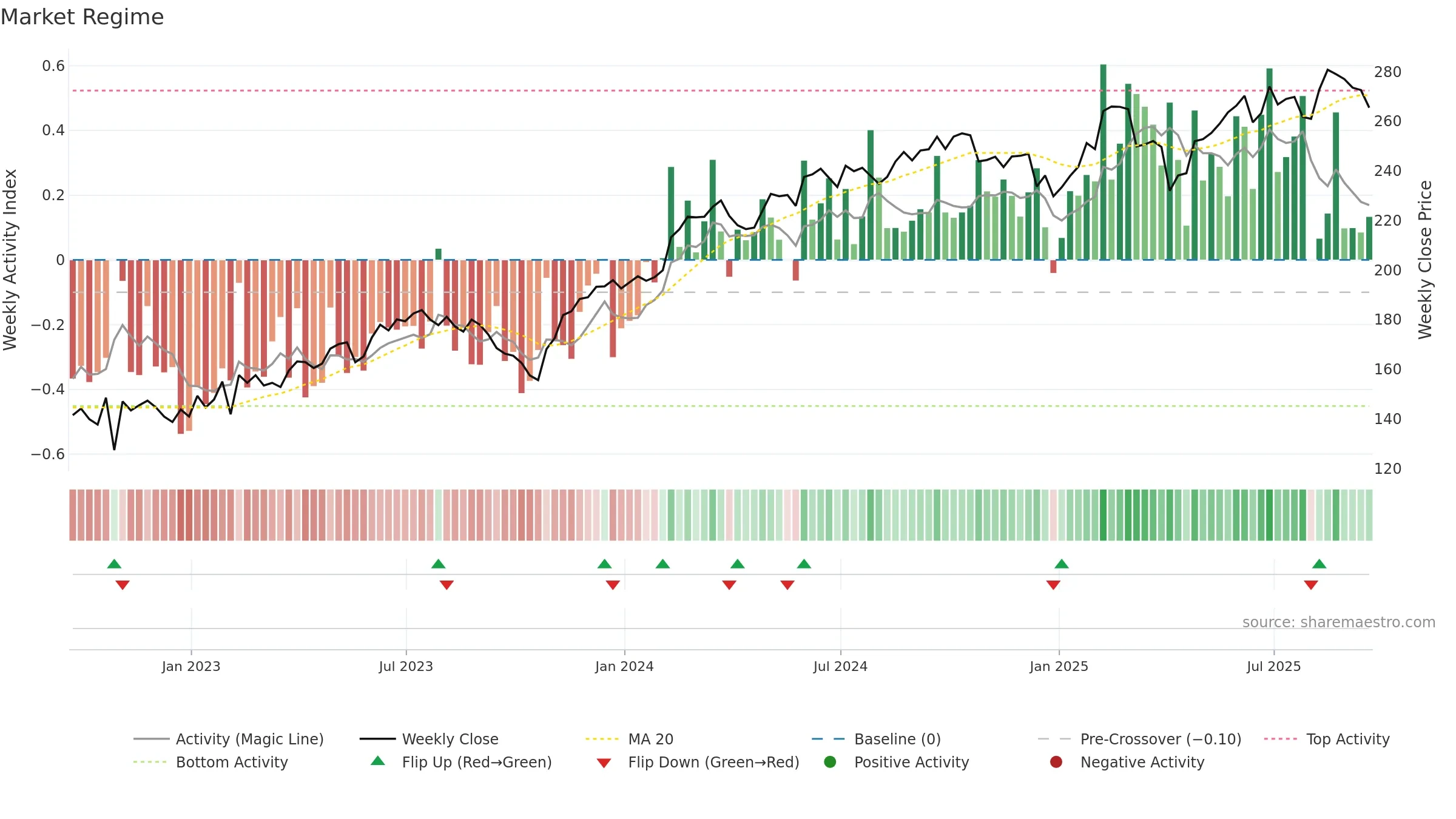Click the Jul 2023 axis label
This screenshot has width=1456, height=819.
click(x=406, y=667)
